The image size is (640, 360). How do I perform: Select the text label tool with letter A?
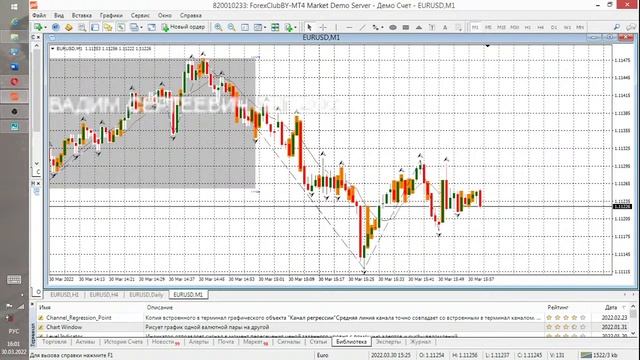[x=445, y=27]
